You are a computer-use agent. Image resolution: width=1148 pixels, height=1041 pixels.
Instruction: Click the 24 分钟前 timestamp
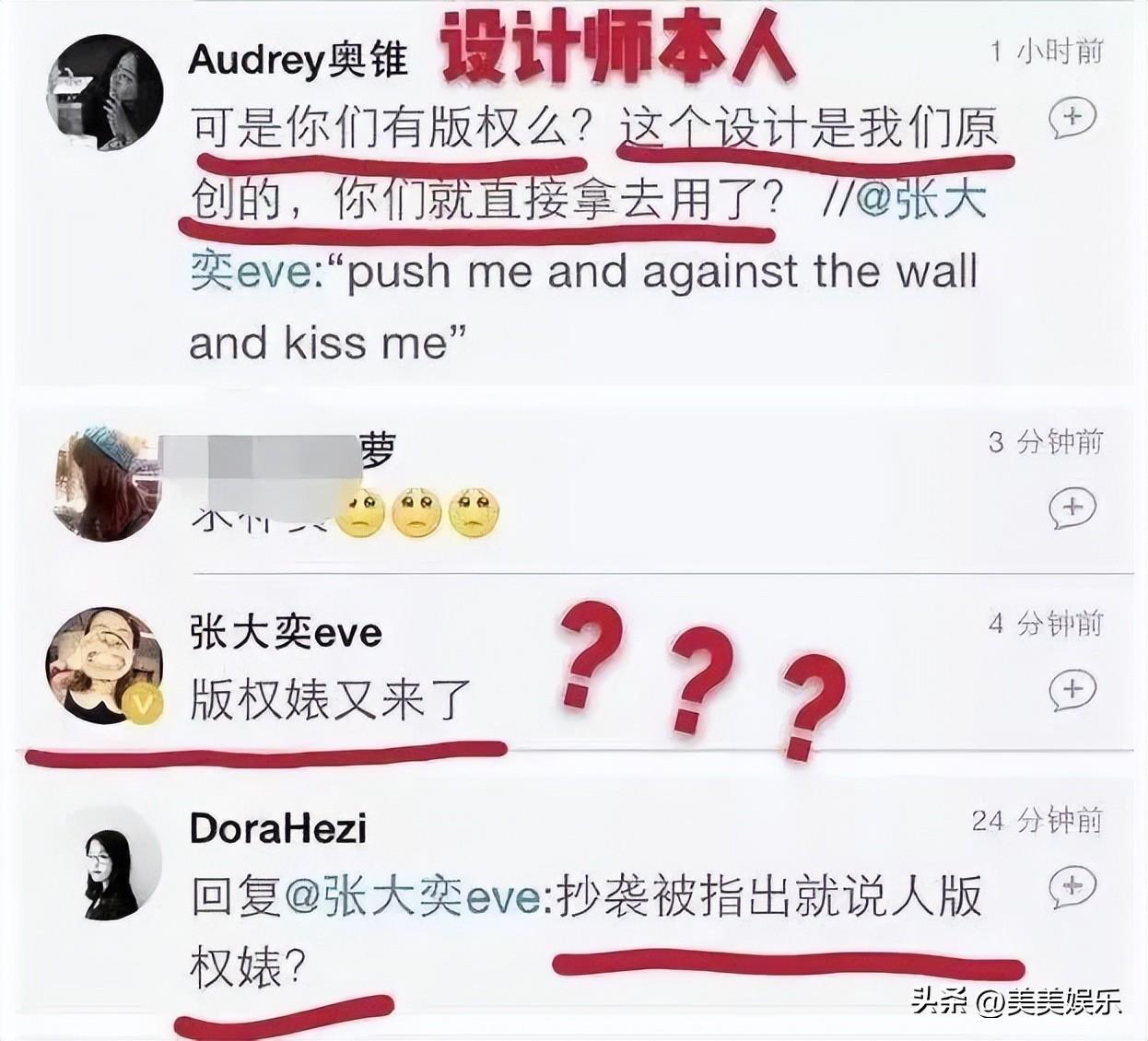click(1037, 820)
